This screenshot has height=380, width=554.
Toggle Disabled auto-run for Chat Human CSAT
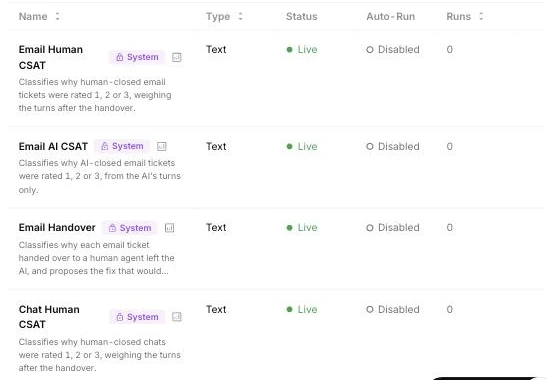393,309
